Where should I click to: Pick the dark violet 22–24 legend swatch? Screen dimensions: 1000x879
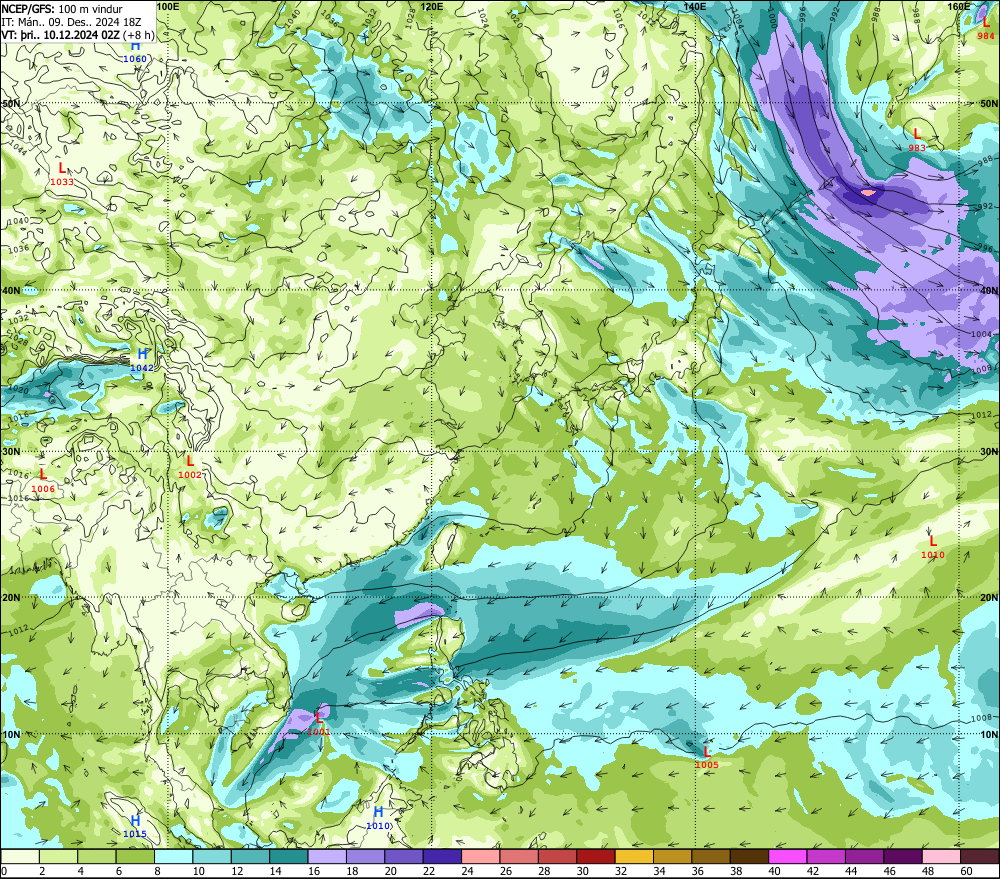click(442, 856)
